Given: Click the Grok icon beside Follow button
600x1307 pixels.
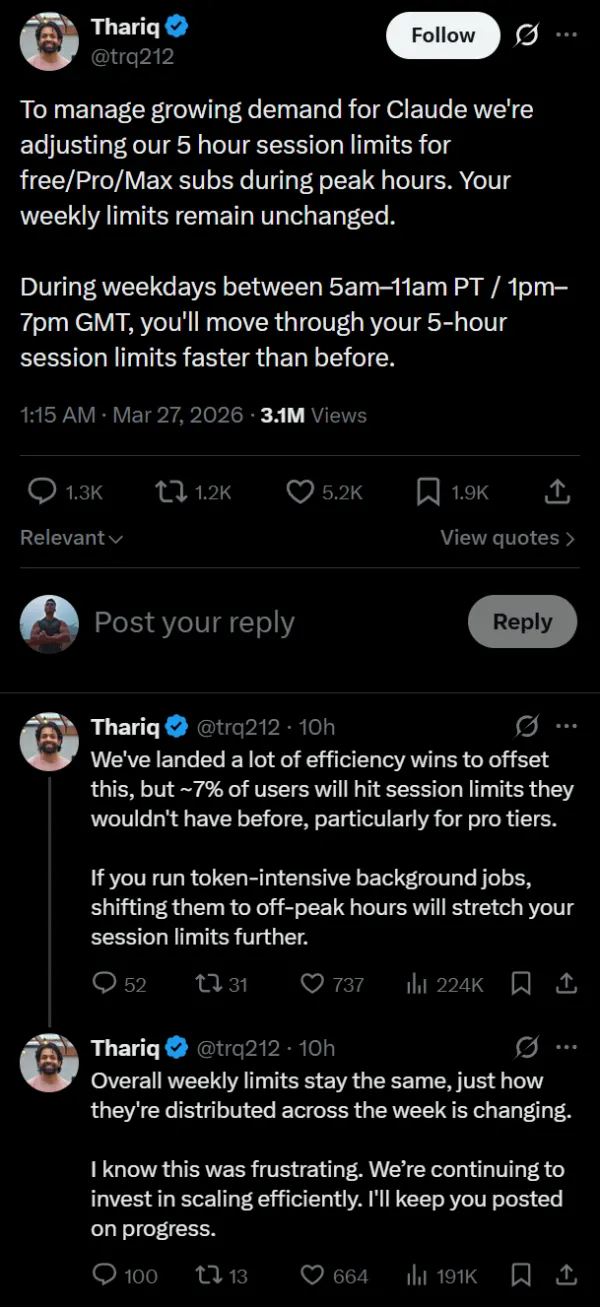Looking at the screenshot, I should (x=525, y=36).
